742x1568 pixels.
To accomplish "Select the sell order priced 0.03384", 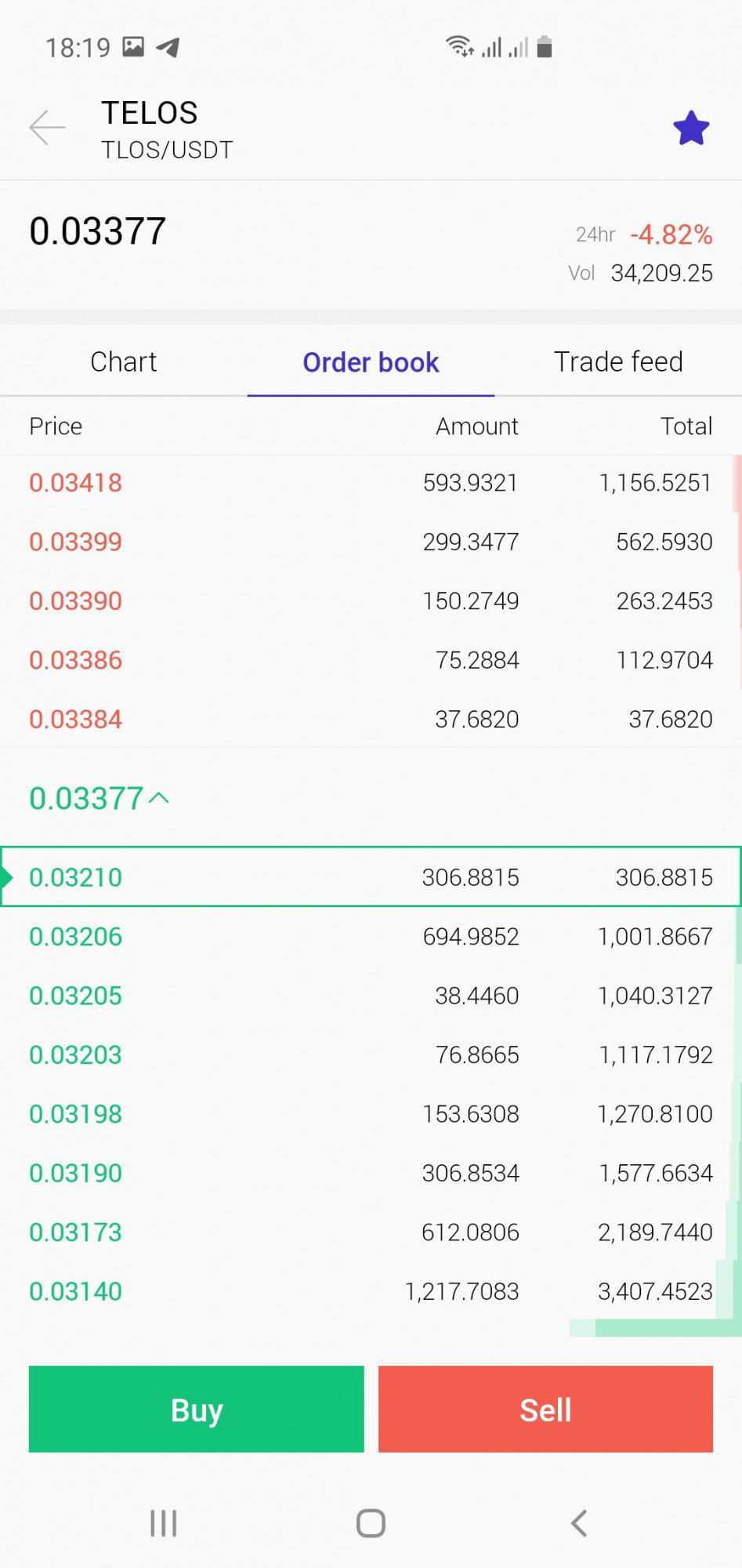I will point(371,719).
